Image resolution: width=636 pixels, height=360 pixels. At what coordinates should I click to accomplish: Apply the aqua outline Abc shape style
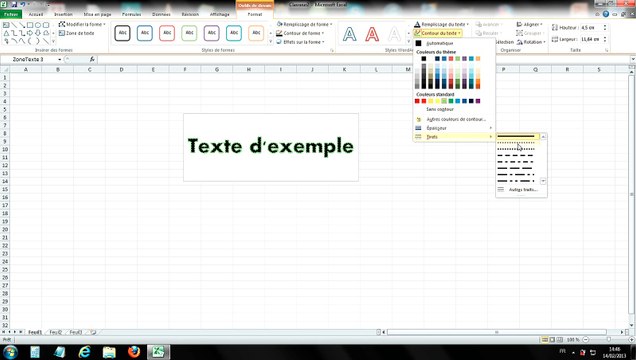point(234,33)
